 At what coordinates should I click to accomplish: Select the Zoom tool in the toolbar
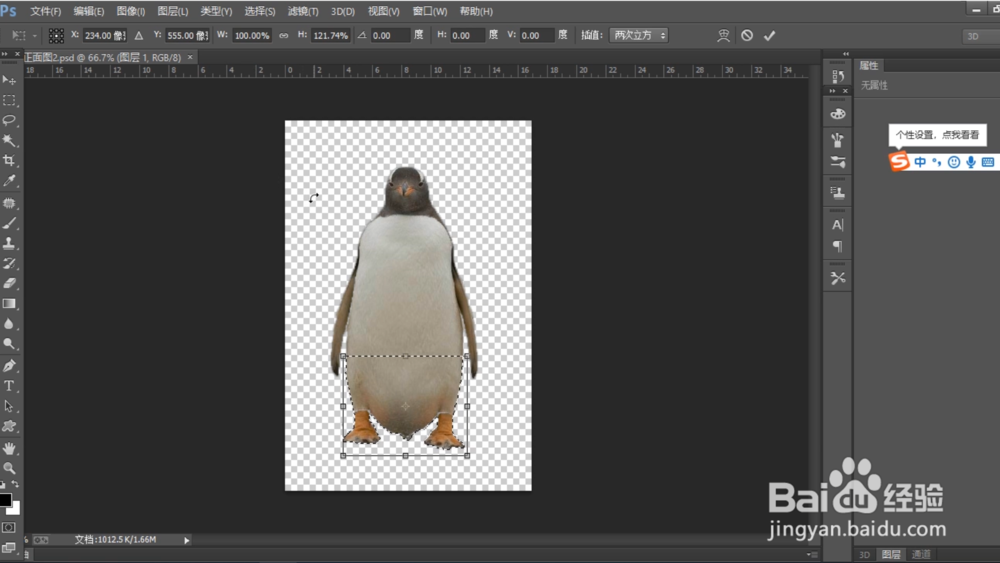[x=9, y=468]
